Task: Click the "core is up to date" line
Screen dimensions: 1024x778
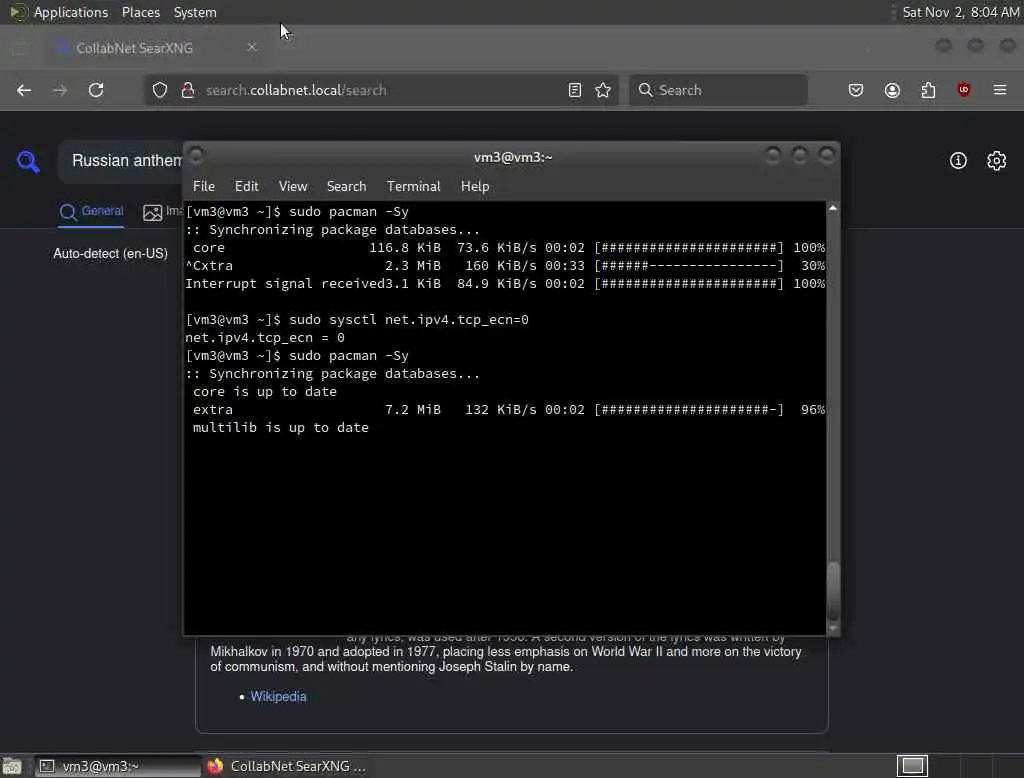Action: point(264,392)
